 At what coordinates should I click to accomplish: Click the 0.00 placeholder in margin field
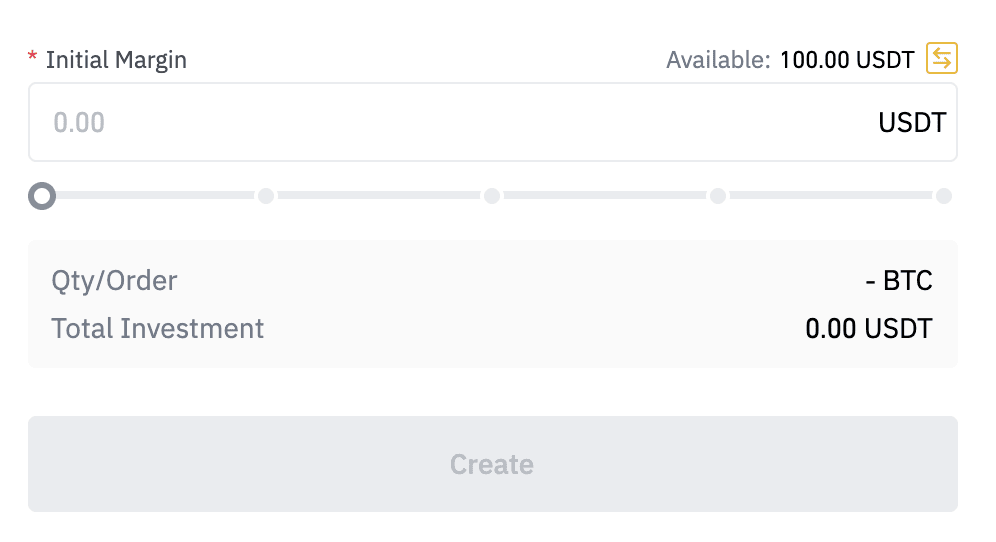[x=79, y=122]
